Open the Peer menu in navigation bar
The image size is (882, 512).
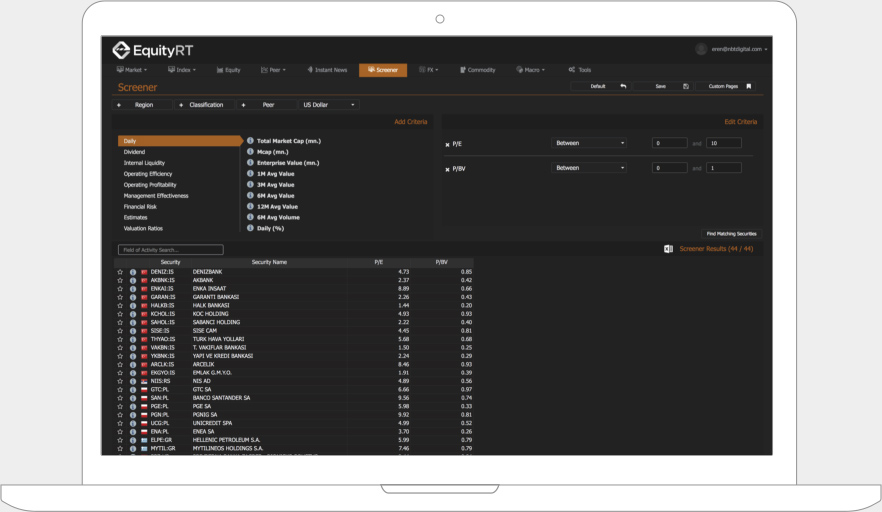tap(273, 70)
